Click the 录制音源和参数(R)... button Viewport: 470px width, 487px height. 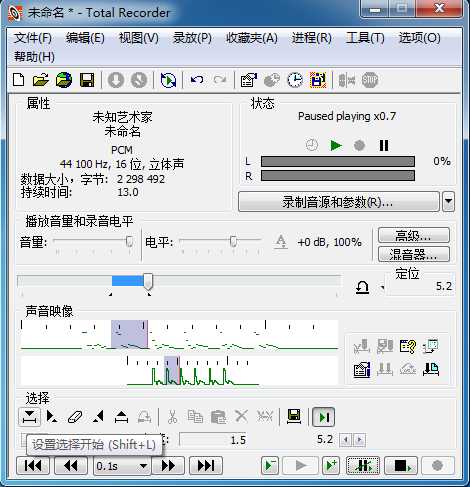339,201
